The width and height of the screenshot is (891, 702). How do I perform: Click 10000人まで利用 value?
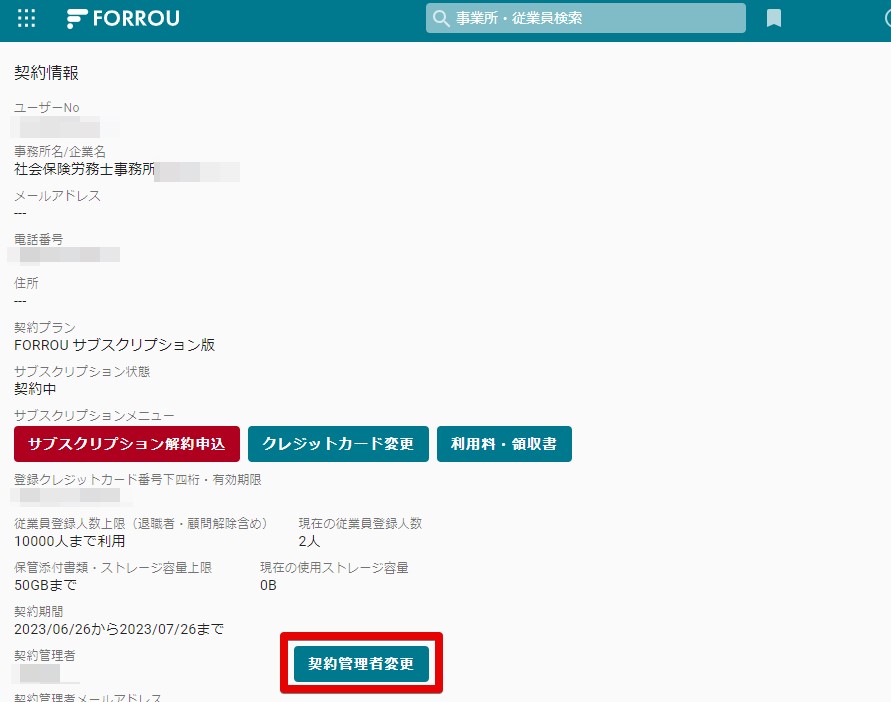(x=69, y=541)
